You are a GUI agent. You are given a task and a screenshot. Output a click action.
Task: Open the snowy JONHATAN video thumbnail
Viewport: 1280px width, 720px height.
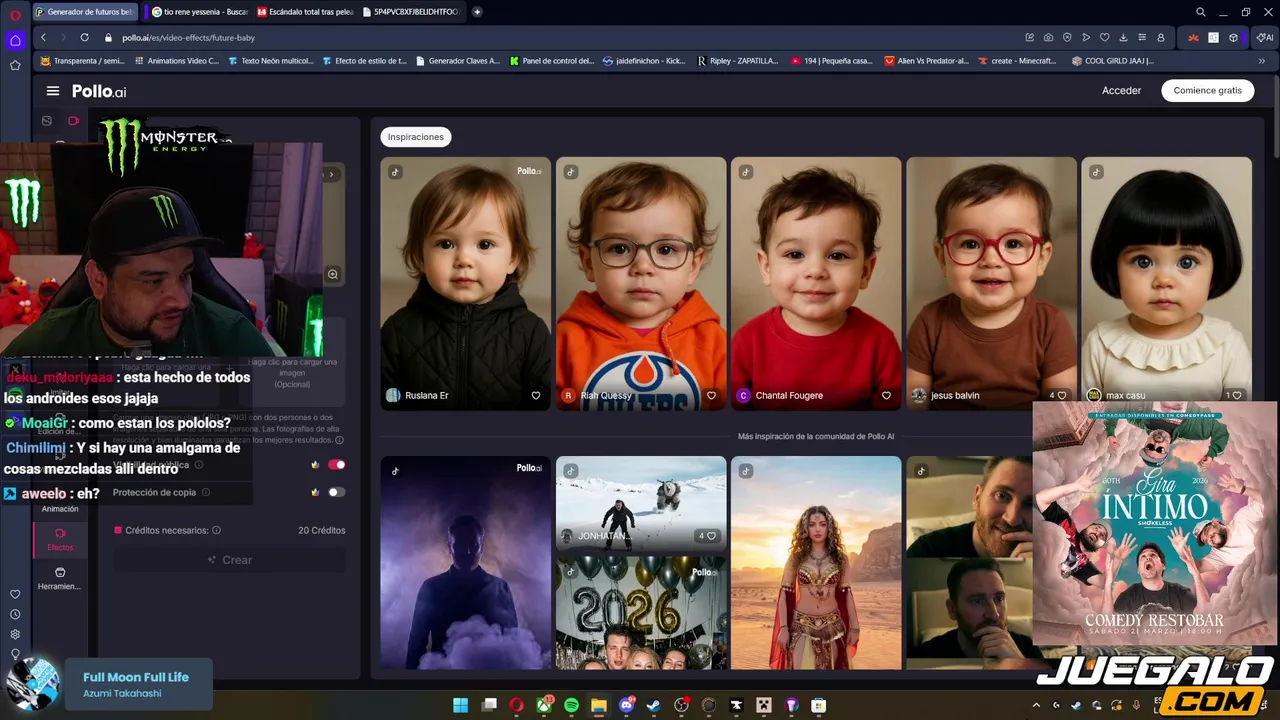pyautogui.click(x=641, y=503)
